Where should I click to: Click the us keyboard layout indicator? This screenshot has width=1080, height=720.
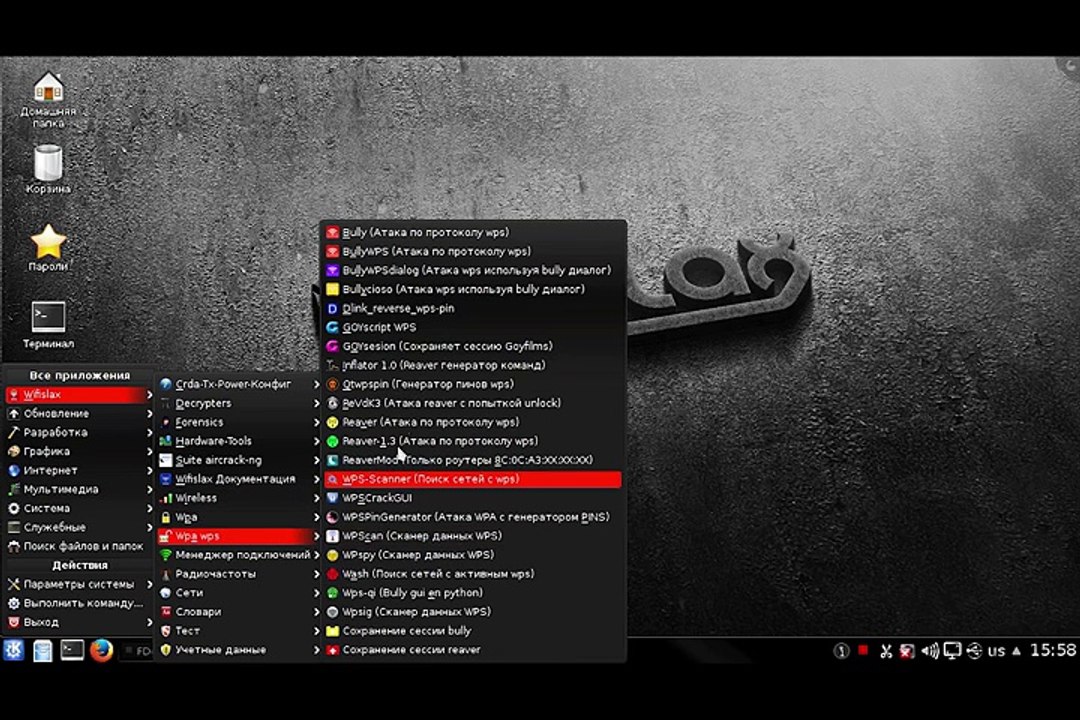click(996, 650)
